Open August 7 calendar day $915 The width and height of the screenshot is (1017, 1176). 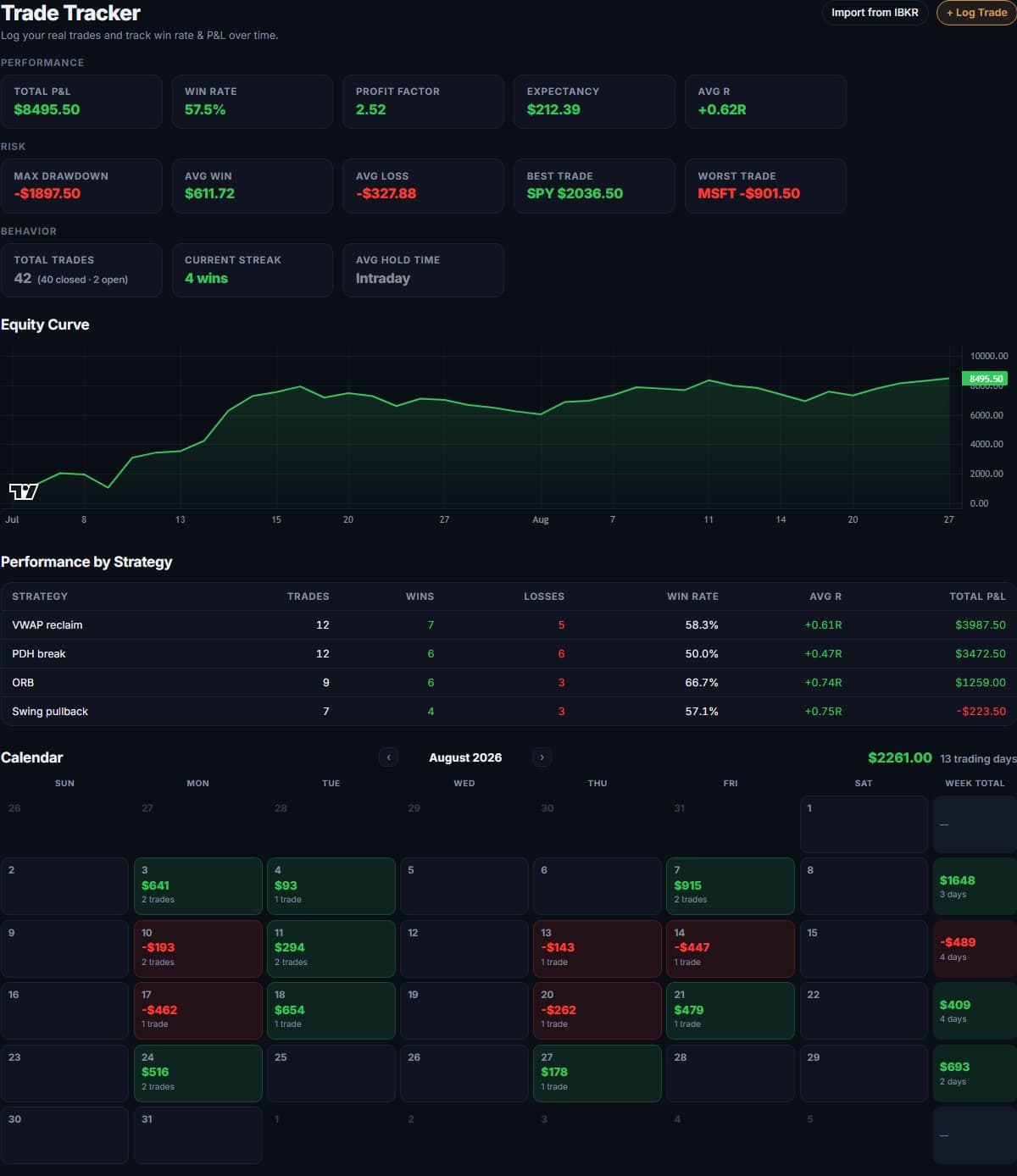pos(731,886)
